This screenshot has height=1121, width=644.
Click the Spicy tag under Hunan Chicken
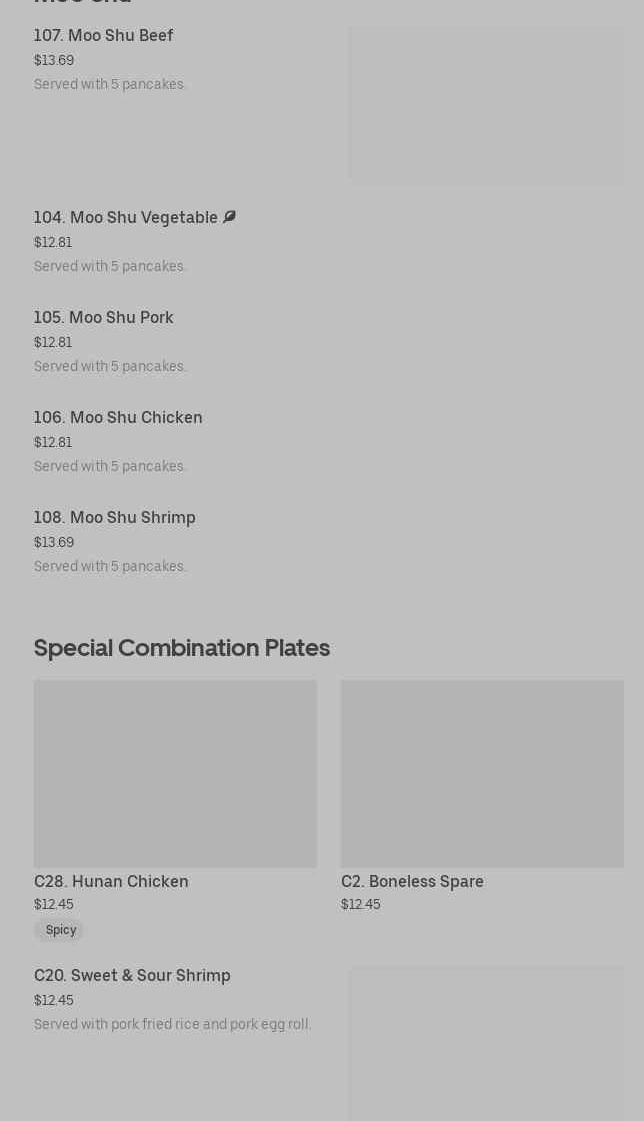[x=60, y=930]
